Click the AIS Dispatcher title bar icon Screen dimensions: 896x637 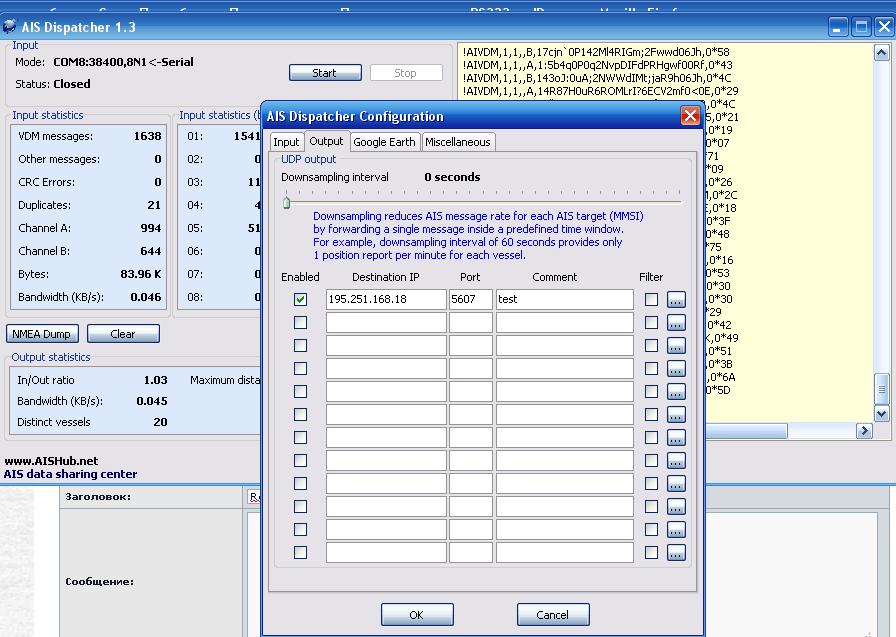click(x=10, y=27)
